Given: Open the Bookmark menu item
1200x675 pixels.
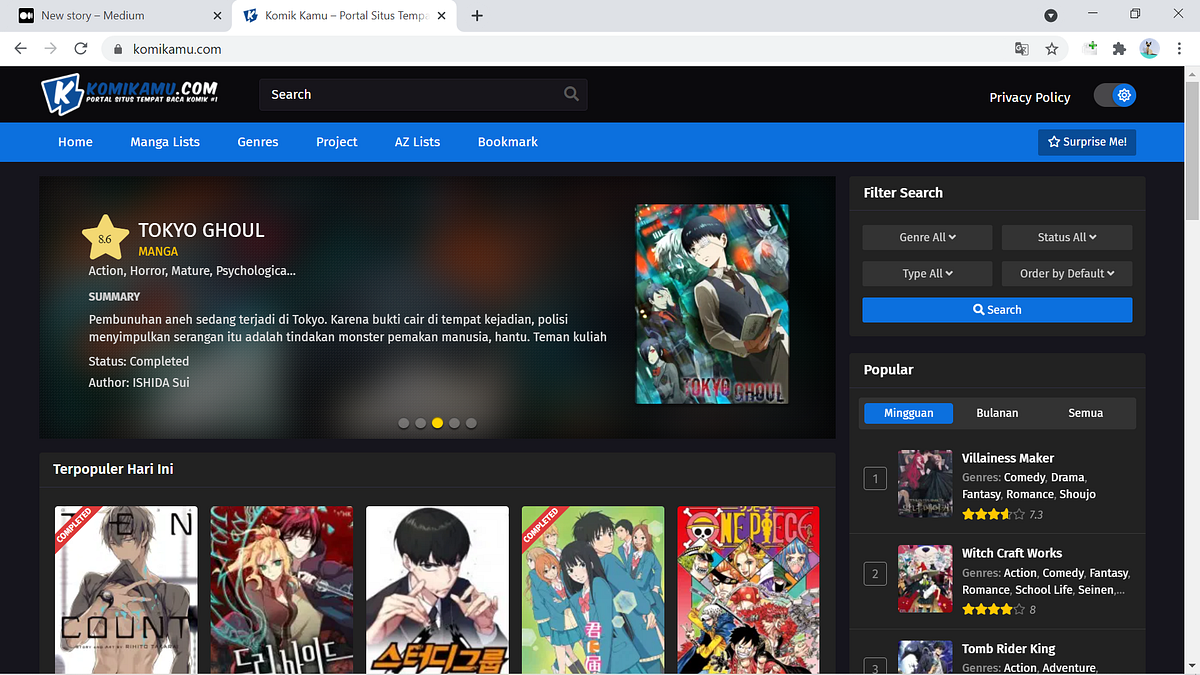Looking at the screenshot, I should click(508, 142).
